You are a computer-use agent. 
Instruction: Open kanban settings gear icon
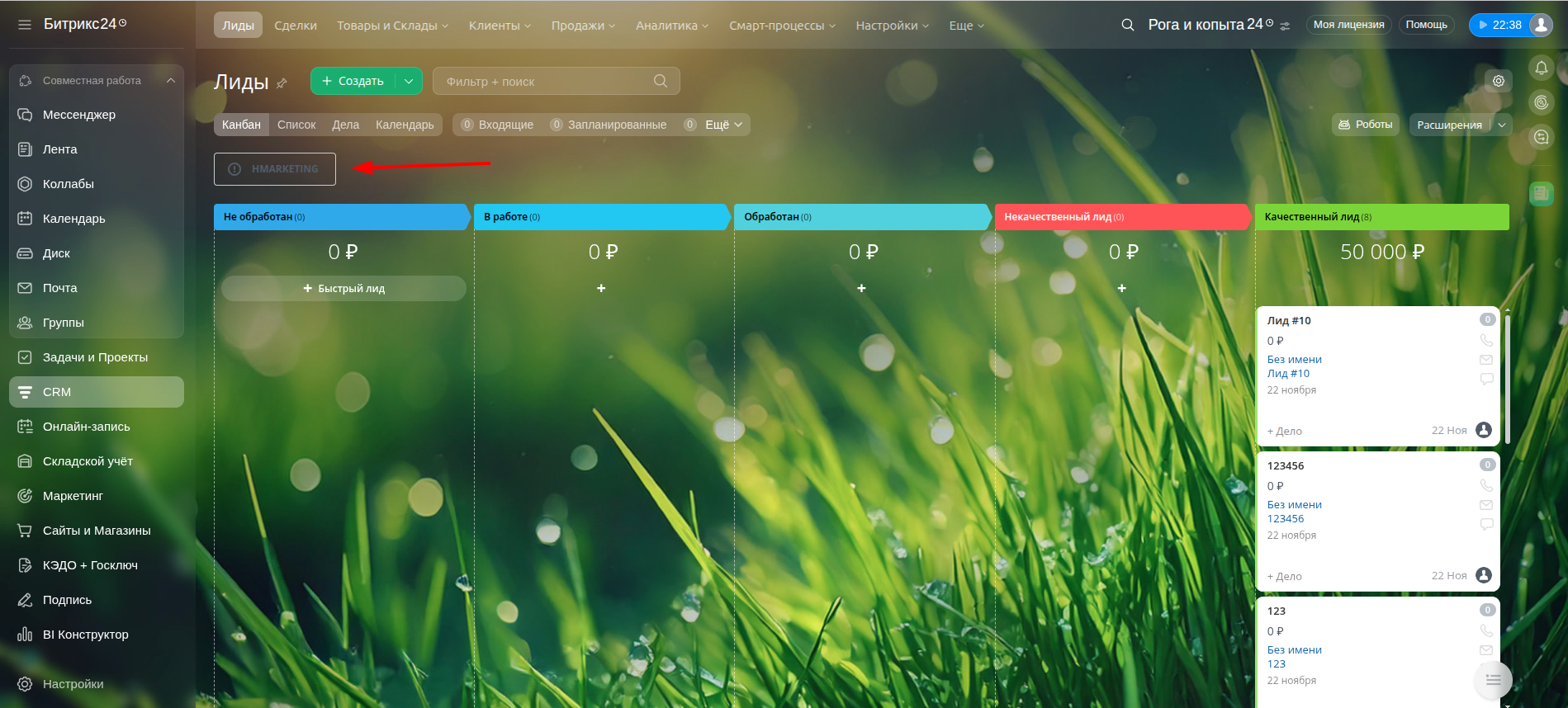click(x=1498, y=81)
